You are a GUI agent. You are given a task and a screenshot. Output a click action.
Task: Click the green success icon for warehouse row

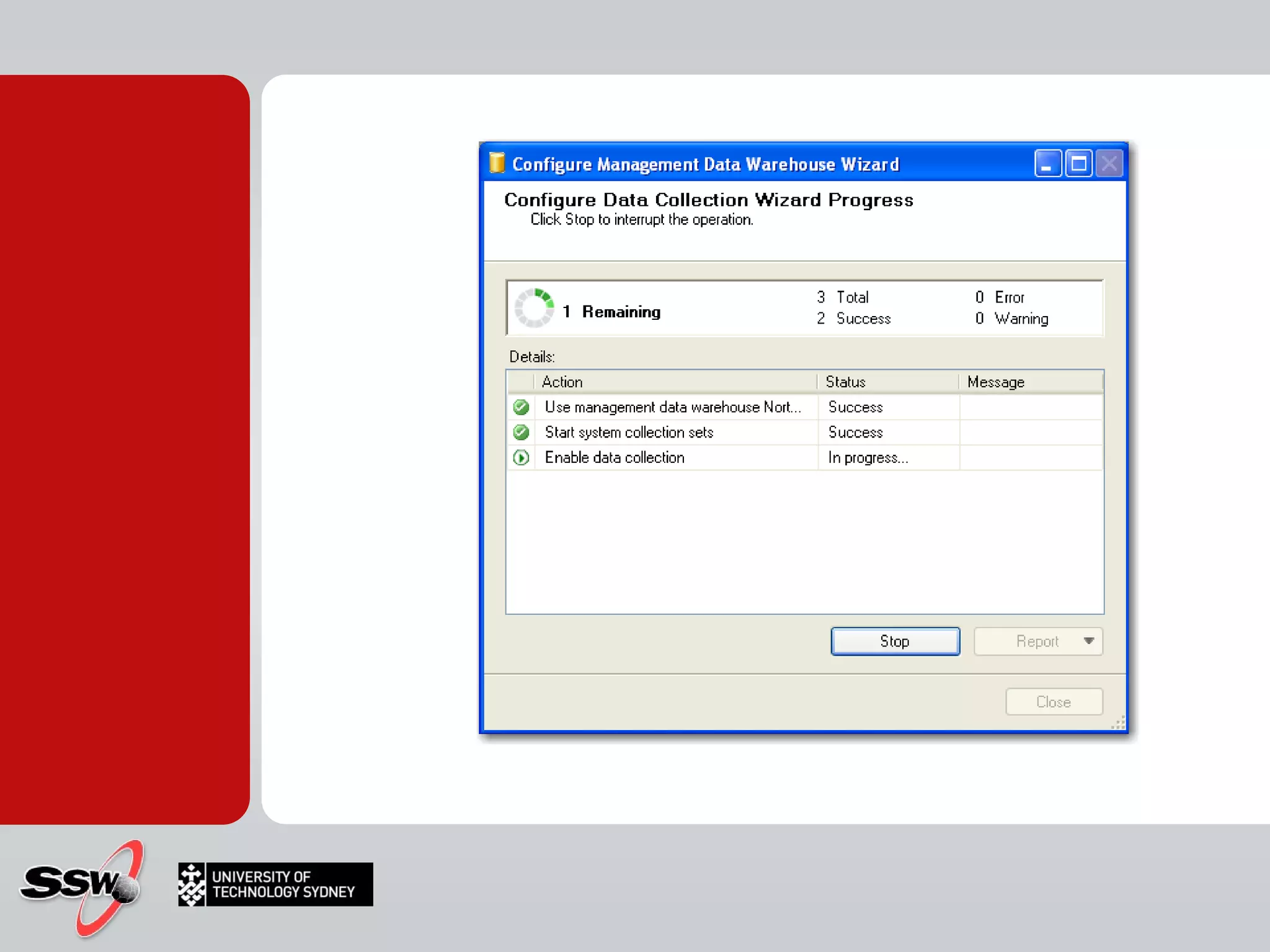pos(521,407)
